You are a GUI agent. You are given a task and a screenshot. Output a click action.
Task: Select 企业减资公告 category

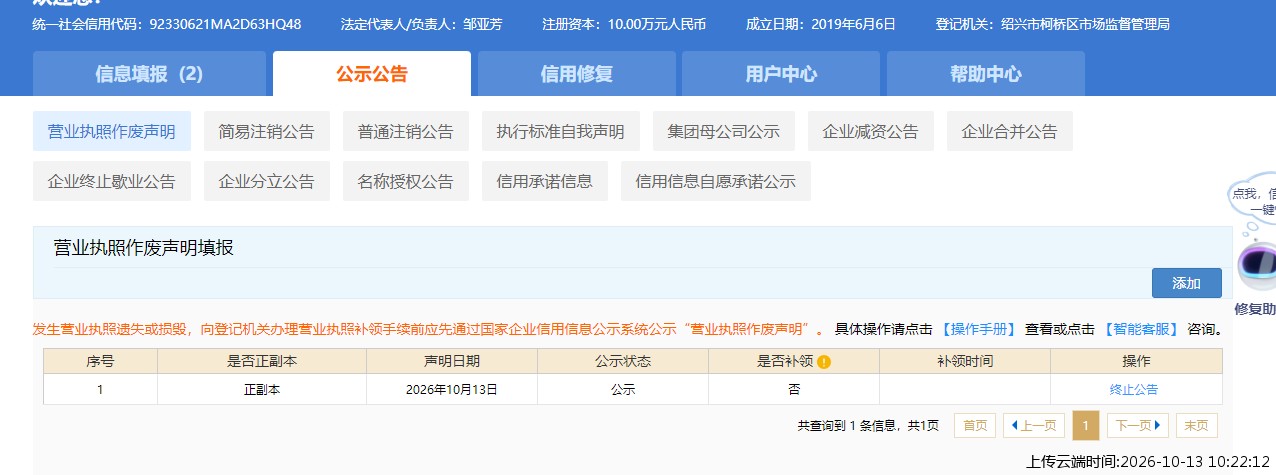click(870, 131)
